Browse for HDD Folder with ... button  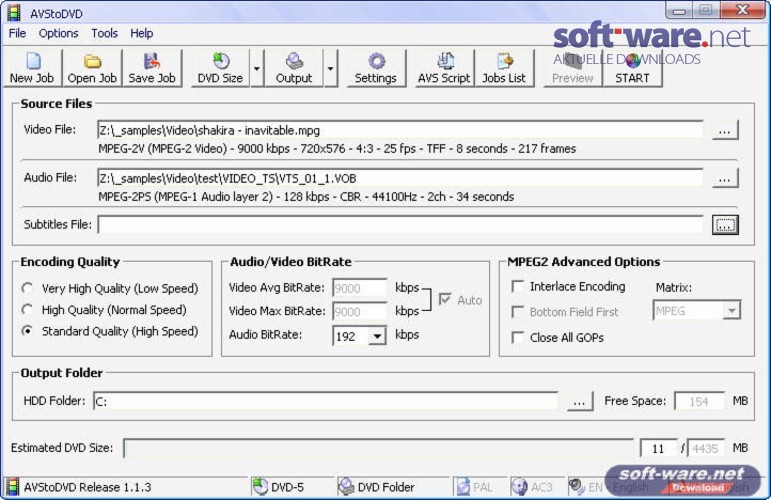click(x=580, y=401)
